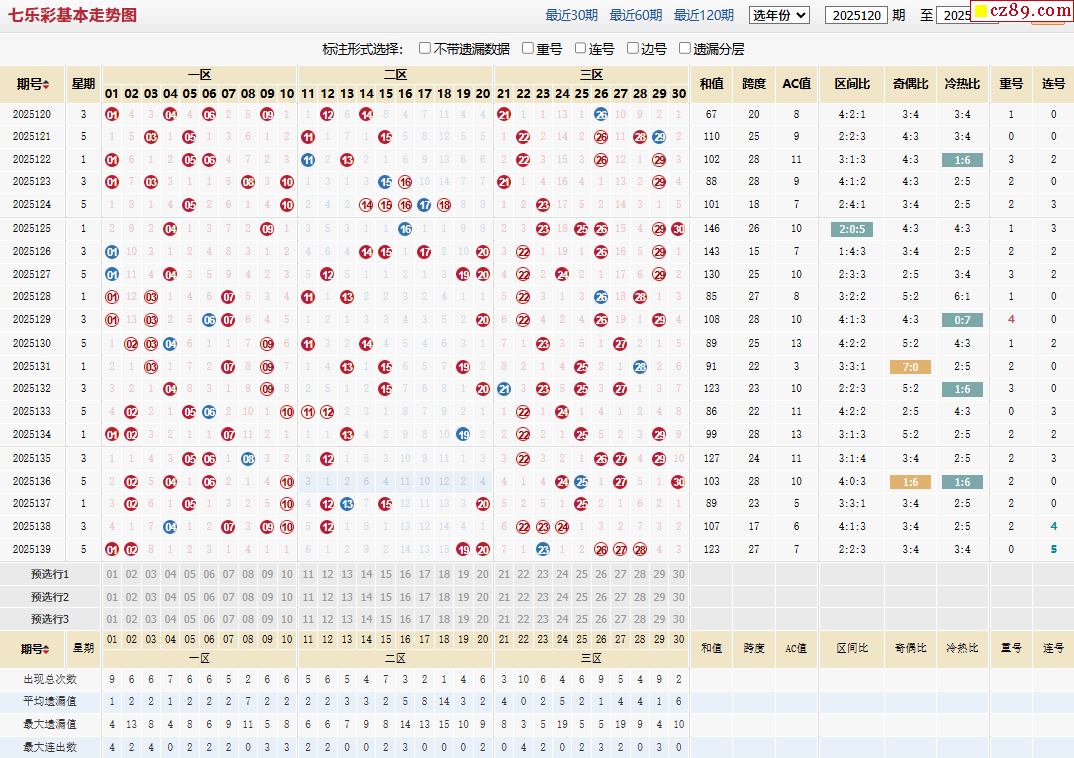Click blue ball 15 in row 2025123
This screenshot has width=1074, height=758.
tap(386, 181)
